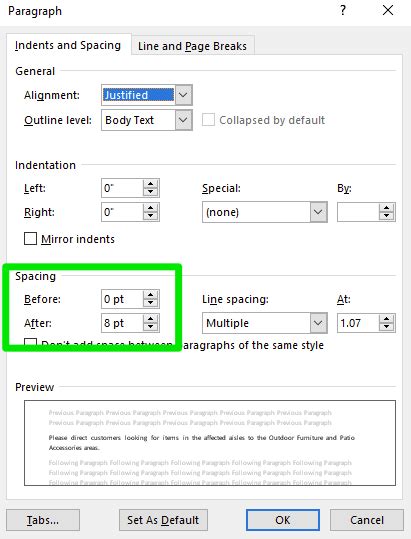The image size is (411, 539).
Task: Click the Right indentation value field
Action: click(122, 212)
